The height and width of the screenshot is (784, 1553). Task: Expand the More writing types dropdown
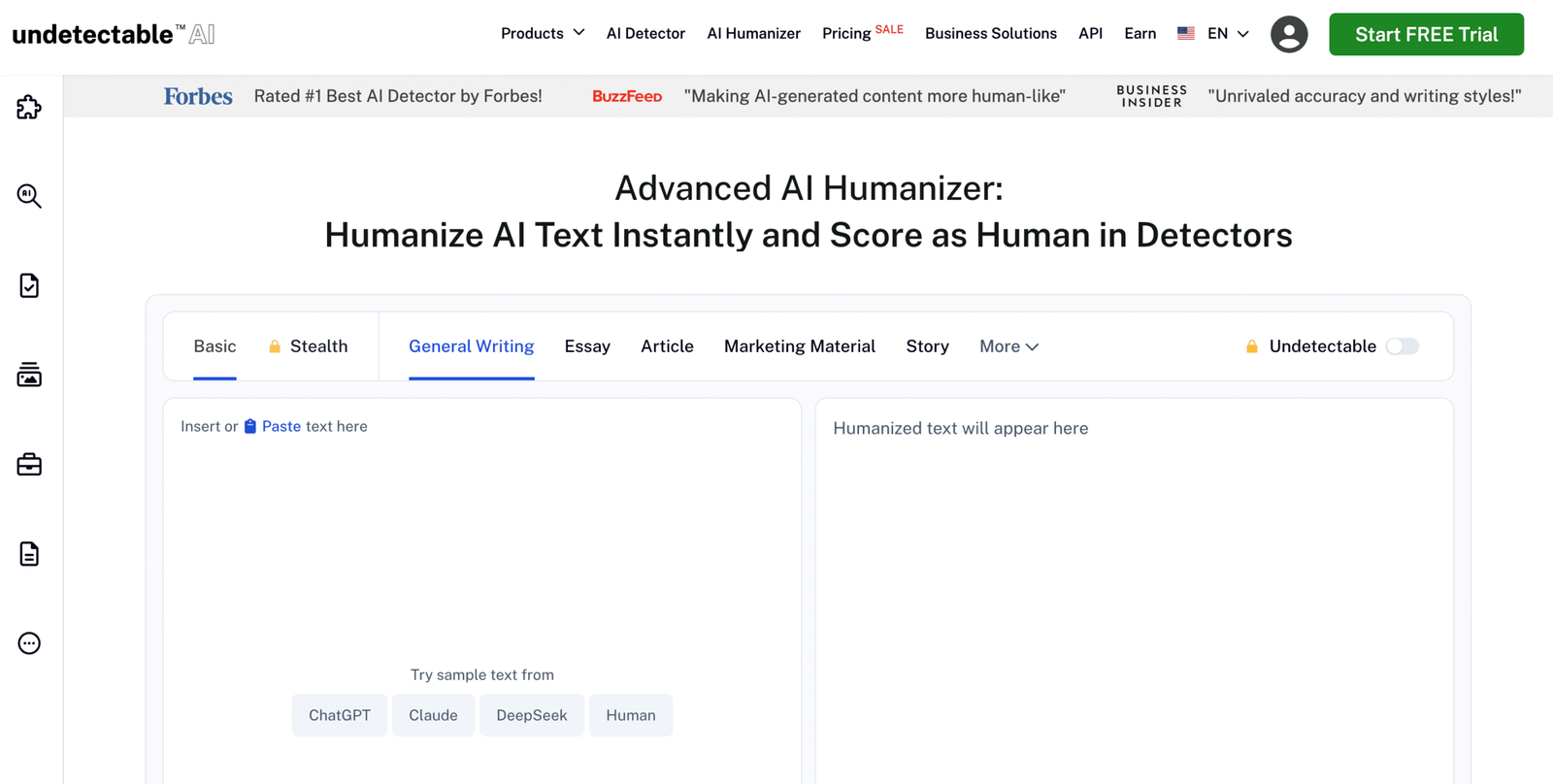coord(1009,346)
